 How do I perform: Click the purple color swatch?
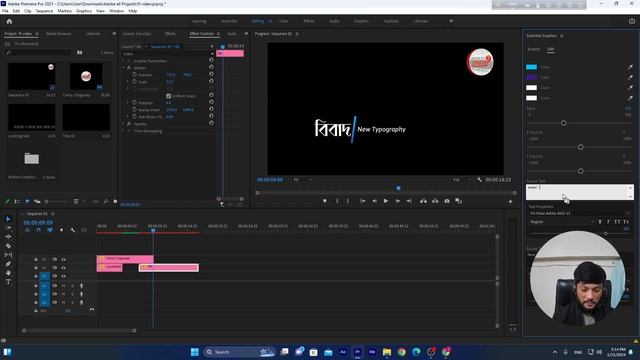click(531, 77)
